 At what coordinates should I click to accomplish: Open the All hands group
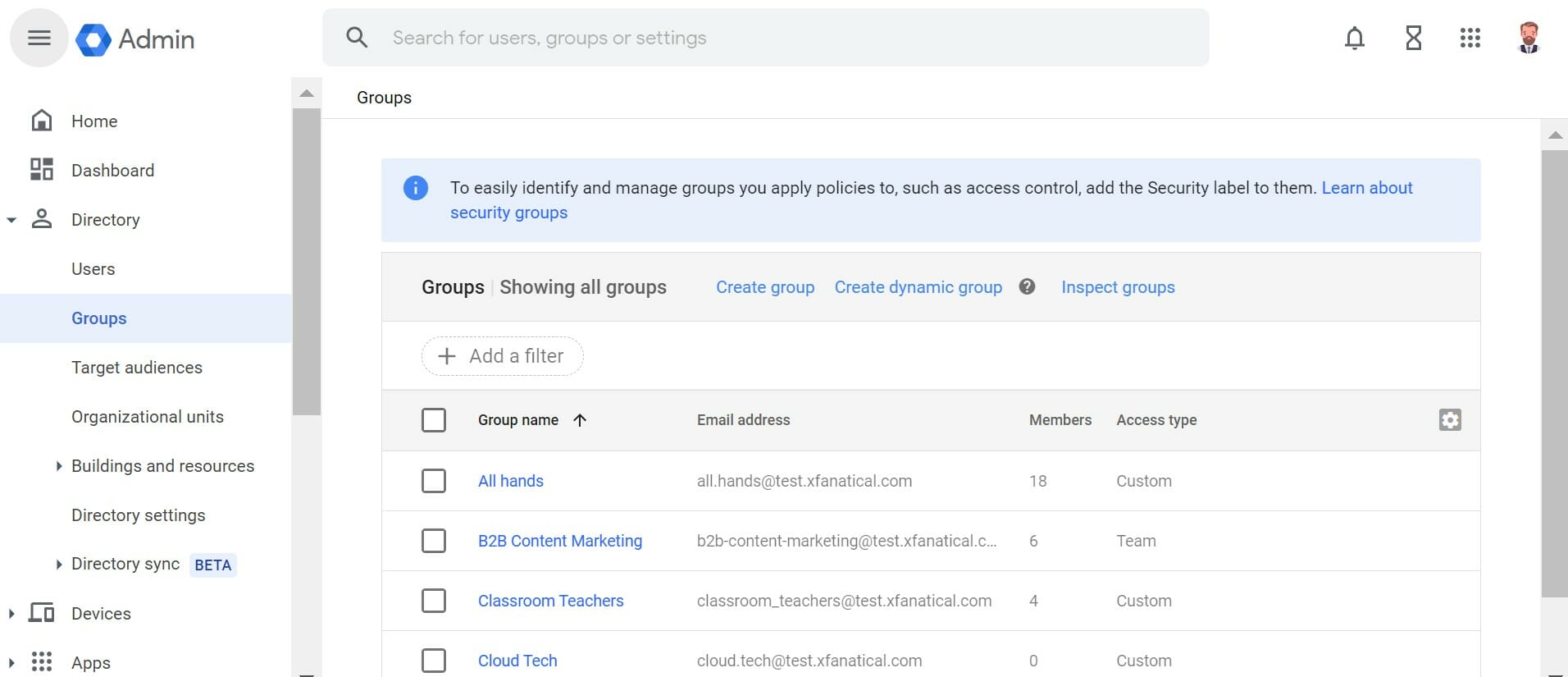511,481
